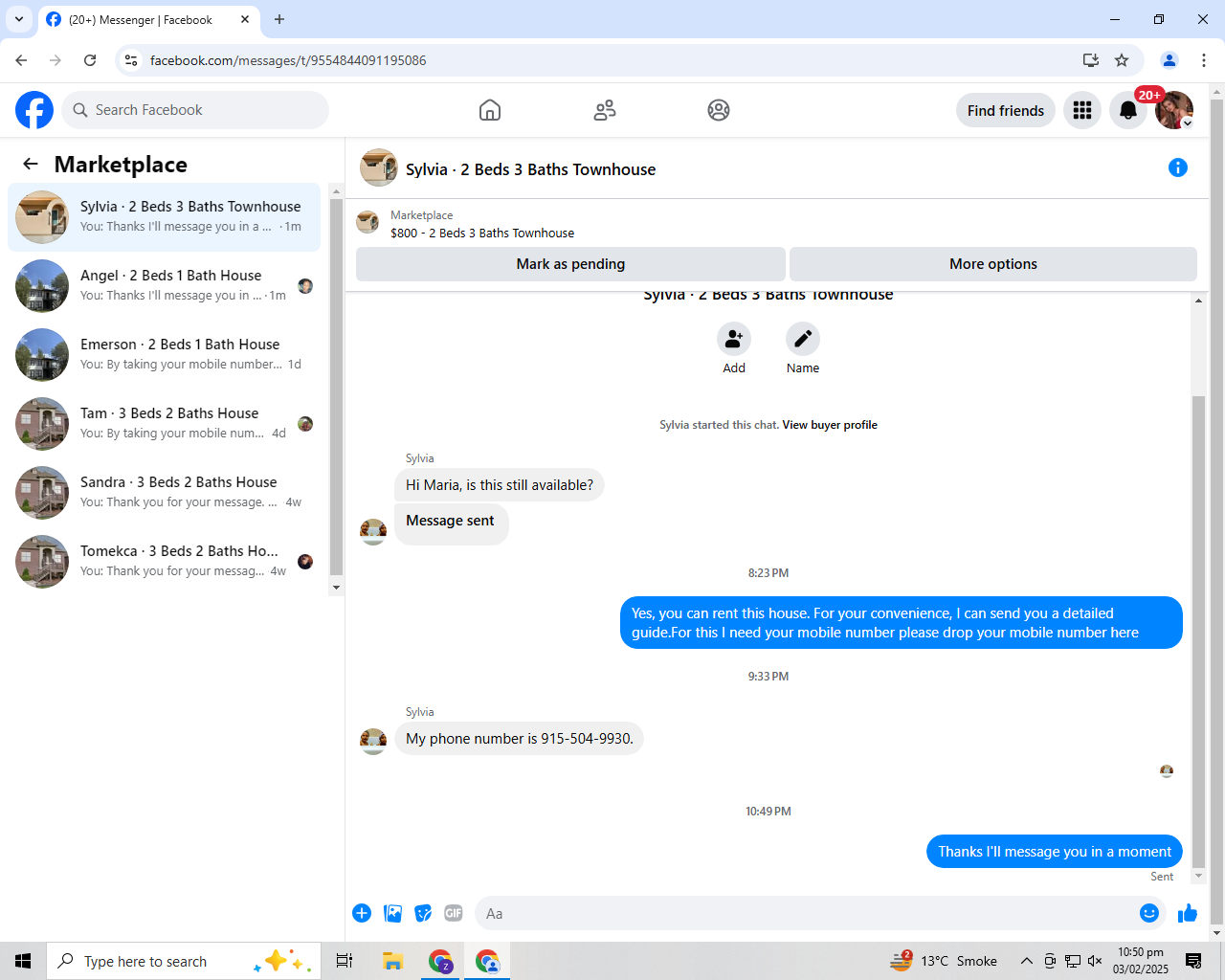Click the back arrow beside Marketplace
The image size is (1225, 980).
coord(31,164)
